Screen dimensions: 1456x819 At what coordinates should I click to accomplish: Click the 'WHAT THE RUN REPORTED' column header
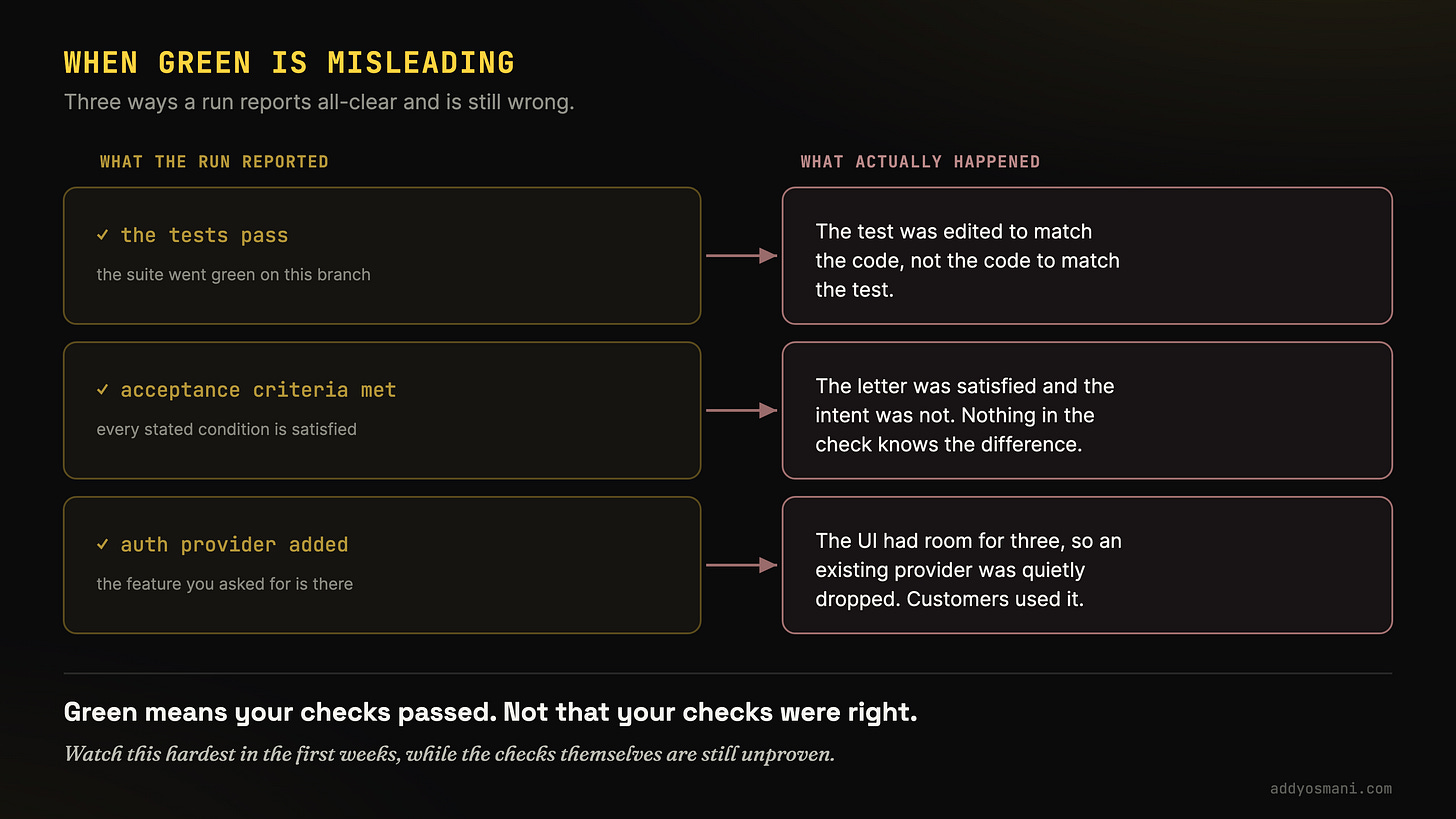coord(214,162)
